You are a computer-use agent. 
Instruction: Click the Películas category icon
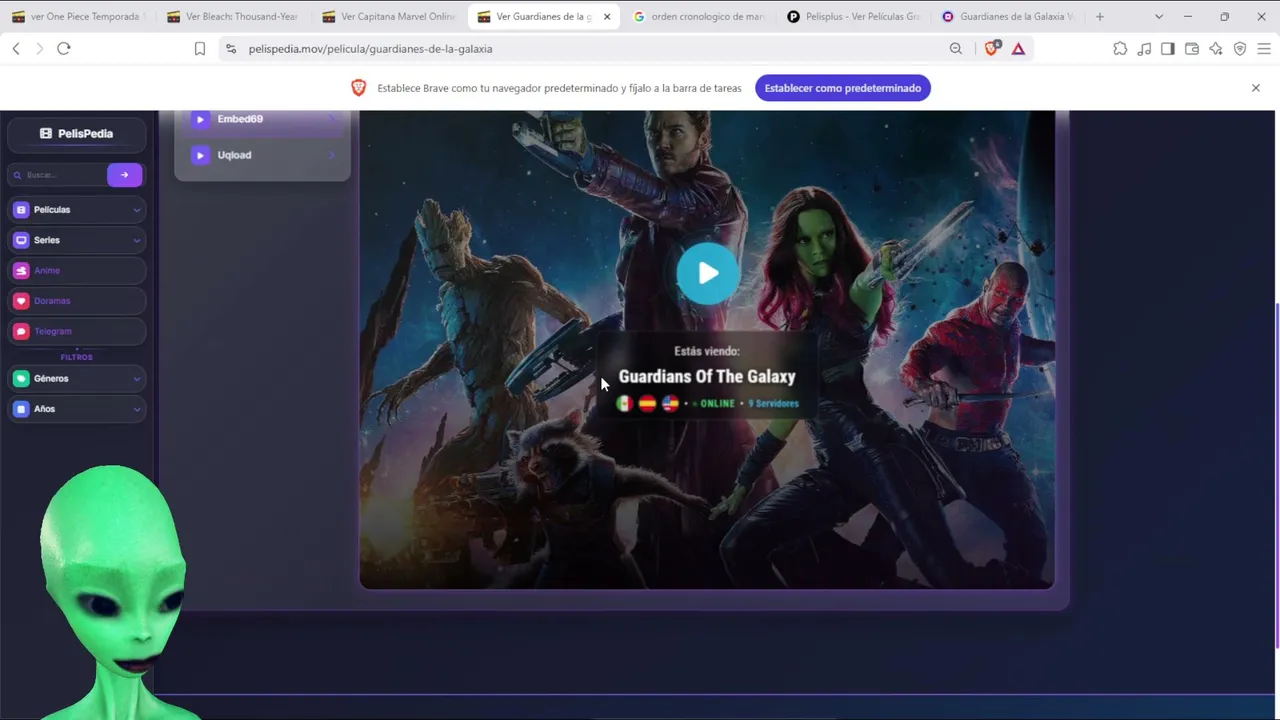21,210
